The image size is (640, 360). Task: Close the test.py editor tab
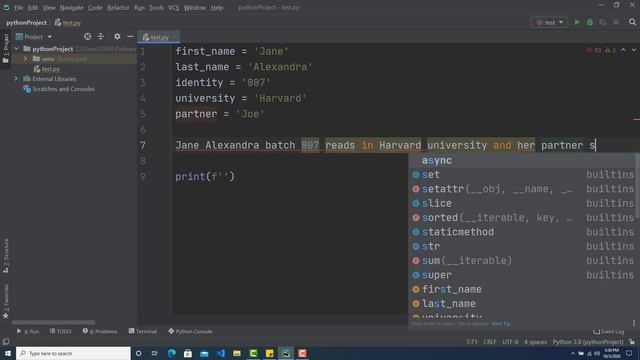(x=174, y=37)
